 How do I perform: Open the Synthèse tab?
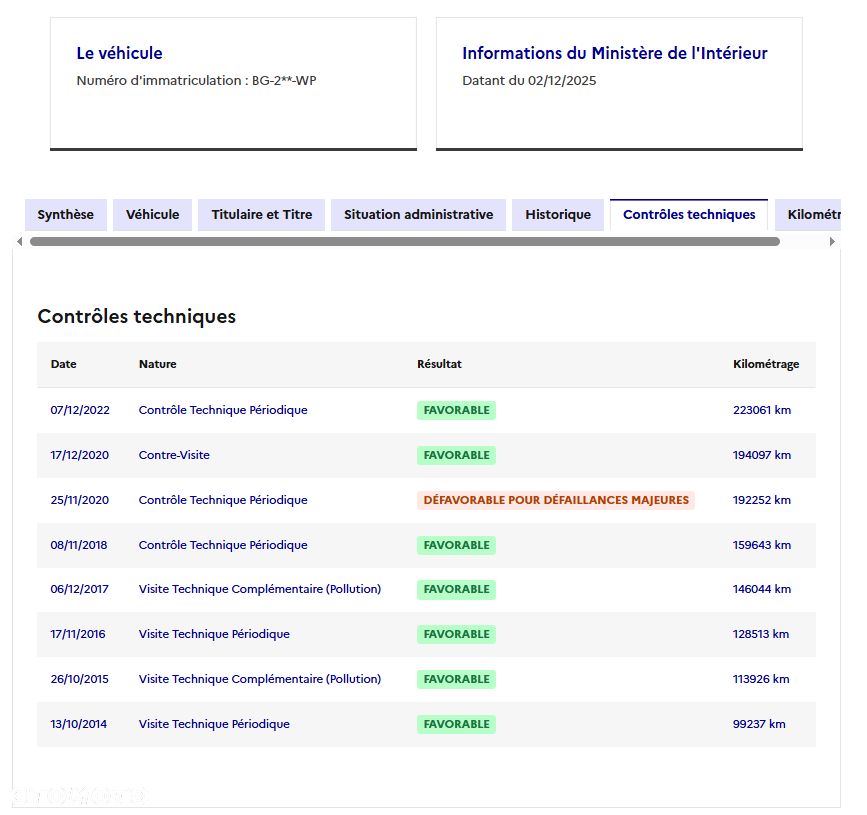click(x=66, y=215)
